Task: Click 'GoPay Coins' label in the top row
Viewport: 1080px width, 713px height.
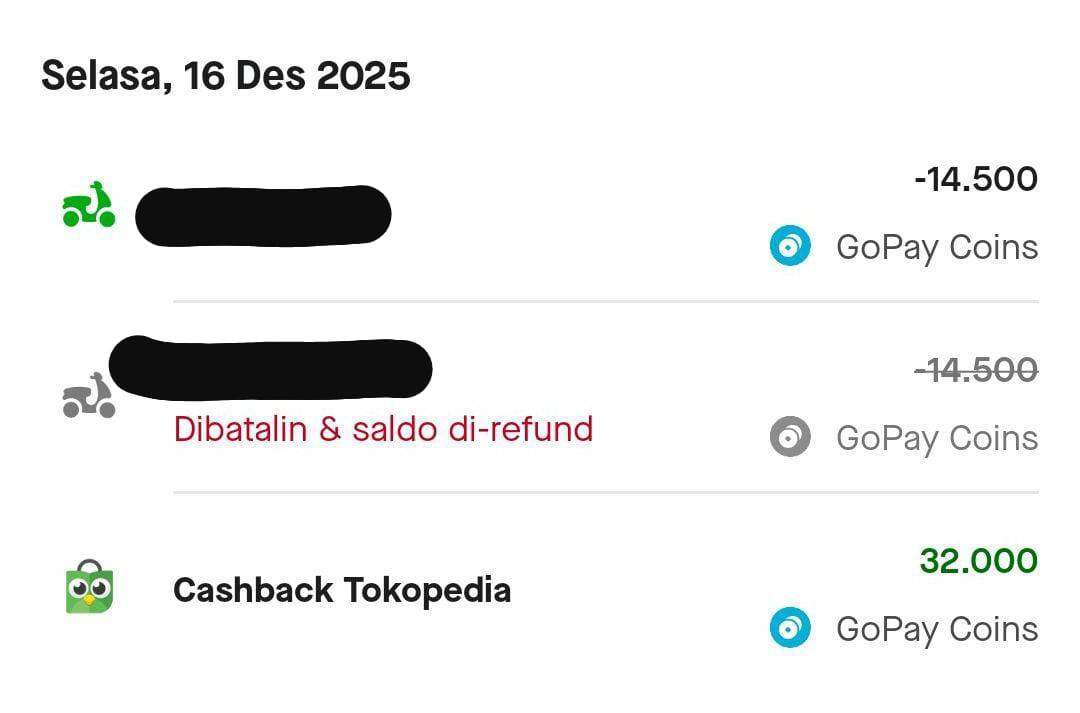Action: pos(937,247)
